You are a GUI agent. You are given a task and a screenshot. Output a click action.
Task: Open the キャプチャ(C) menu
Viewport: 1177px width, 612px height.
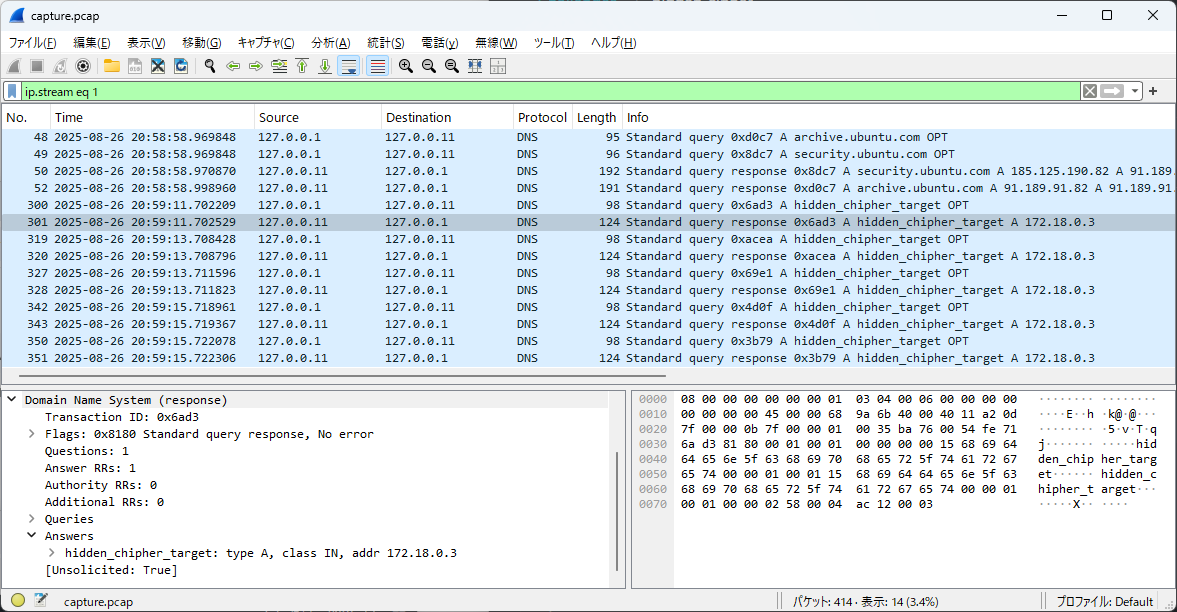pos(266,43)
